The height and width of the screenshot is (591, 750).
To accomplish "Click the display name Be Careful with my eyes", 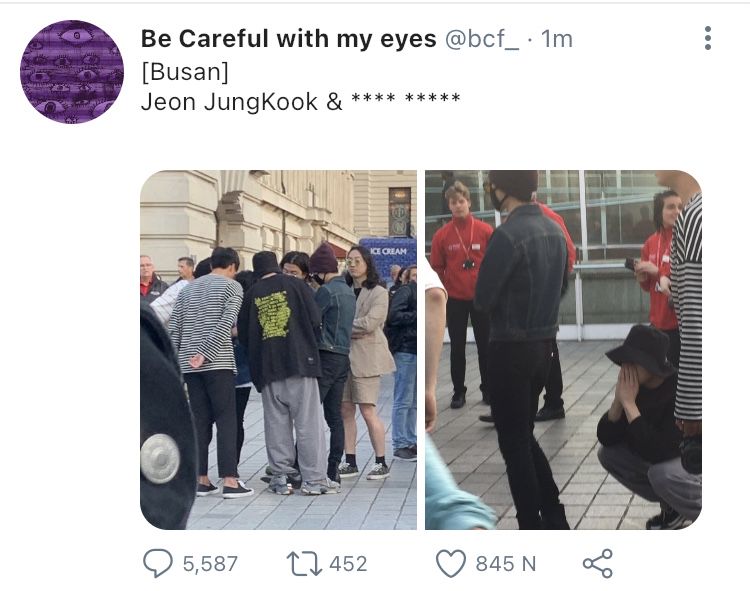I will [x=288, y=39].
